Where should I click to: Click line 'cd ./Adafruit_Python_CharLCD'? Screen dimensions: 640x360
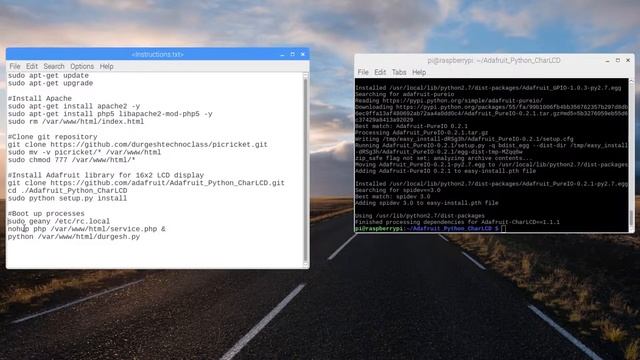point(67,191)
